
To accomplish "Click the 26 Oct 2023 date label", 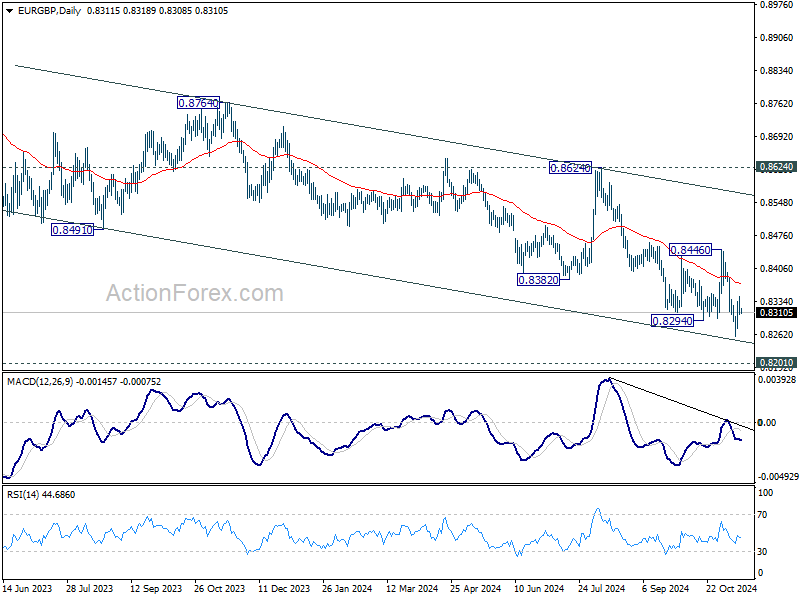I will (219, 588).
